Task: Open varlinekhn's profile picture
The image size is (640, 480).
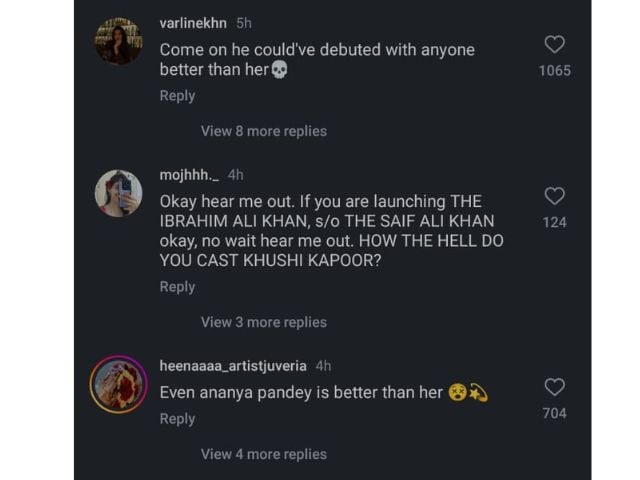Action: click(x=118, y=42)
